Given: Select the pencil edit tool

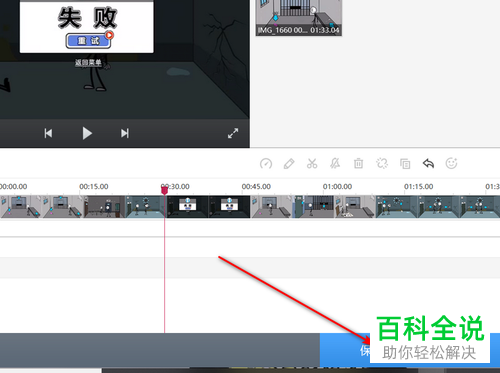Looking at the screenshot, I should point(289,164).
